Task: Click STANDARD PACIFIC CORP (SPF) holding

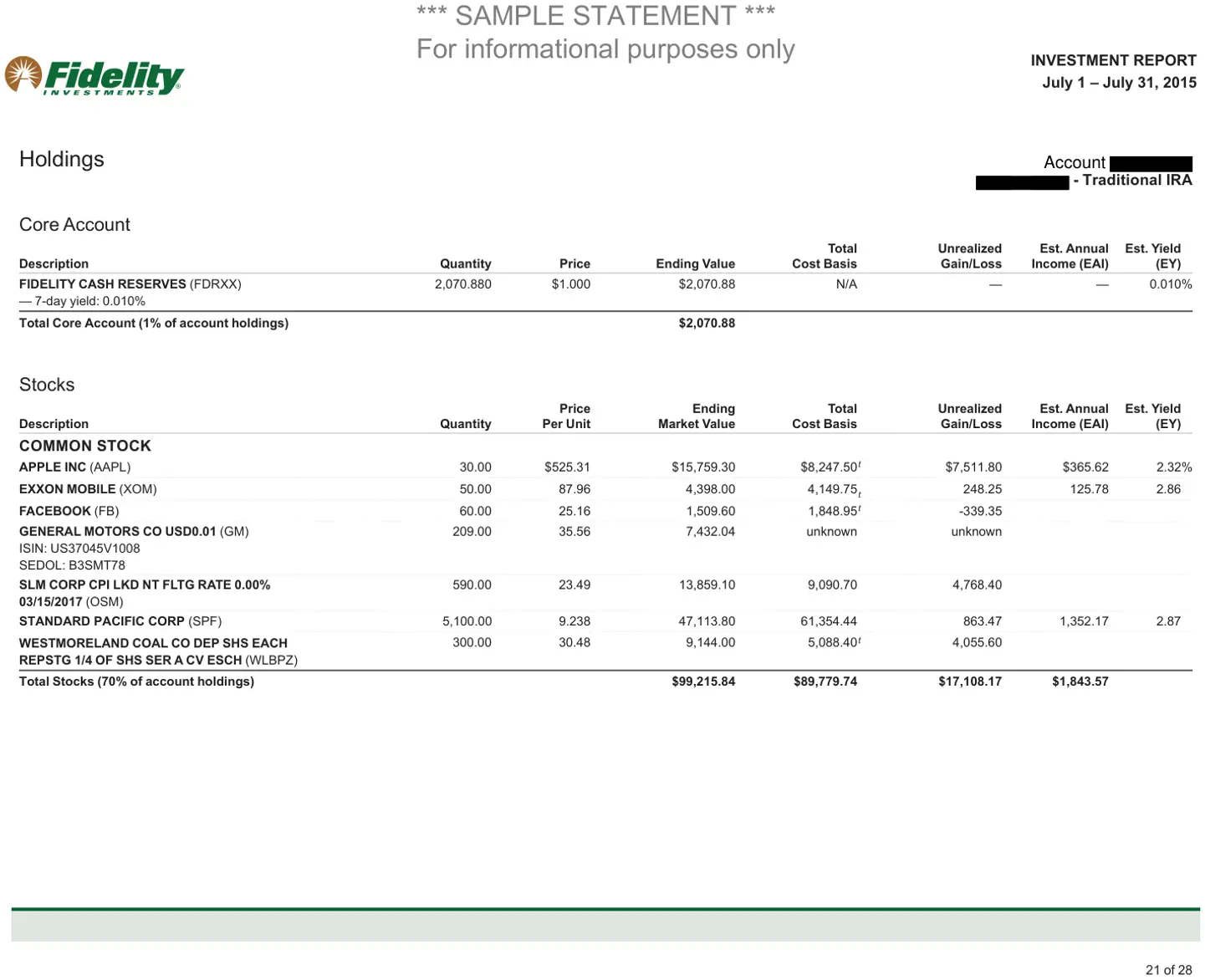Action: click(120, 621)
